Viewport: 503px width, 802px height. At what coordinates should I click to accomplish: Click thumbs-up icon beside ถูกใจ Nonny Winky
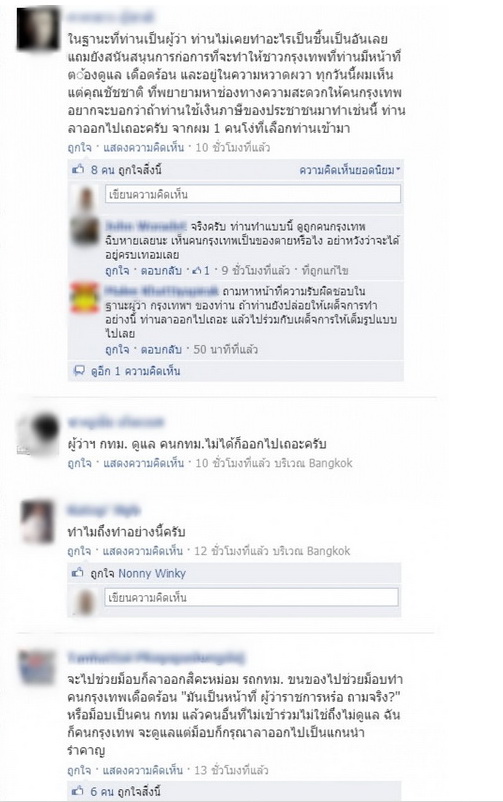click(78, 573)
